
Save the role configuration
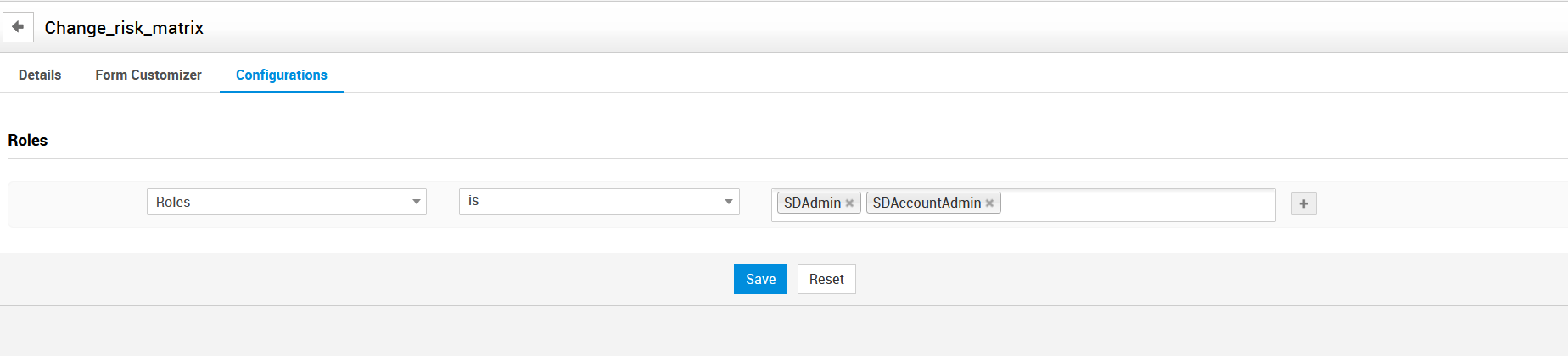[760, 279]
